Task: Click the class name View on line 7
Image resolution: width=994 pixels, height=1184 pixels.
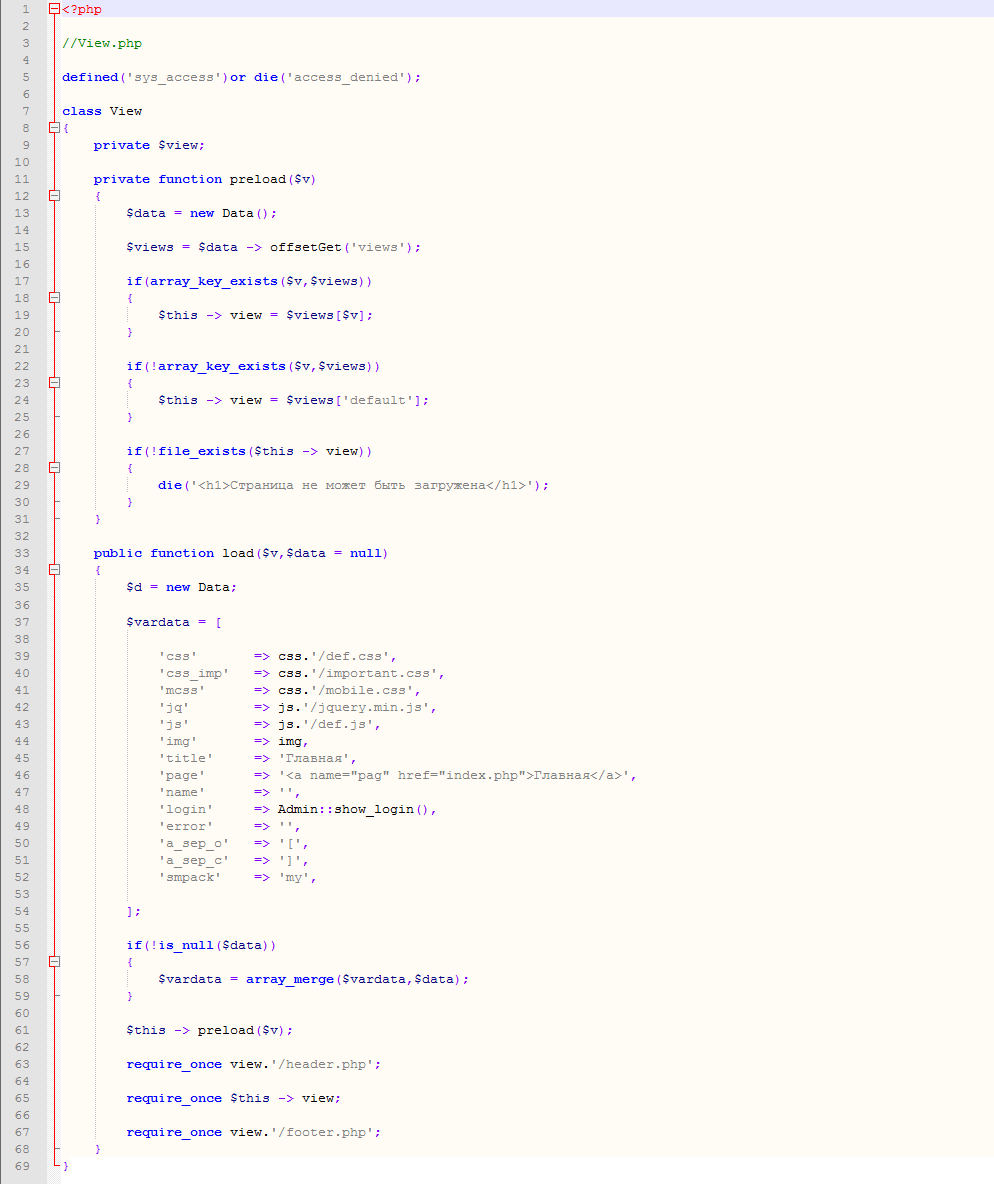Action: tap(125, 111)
